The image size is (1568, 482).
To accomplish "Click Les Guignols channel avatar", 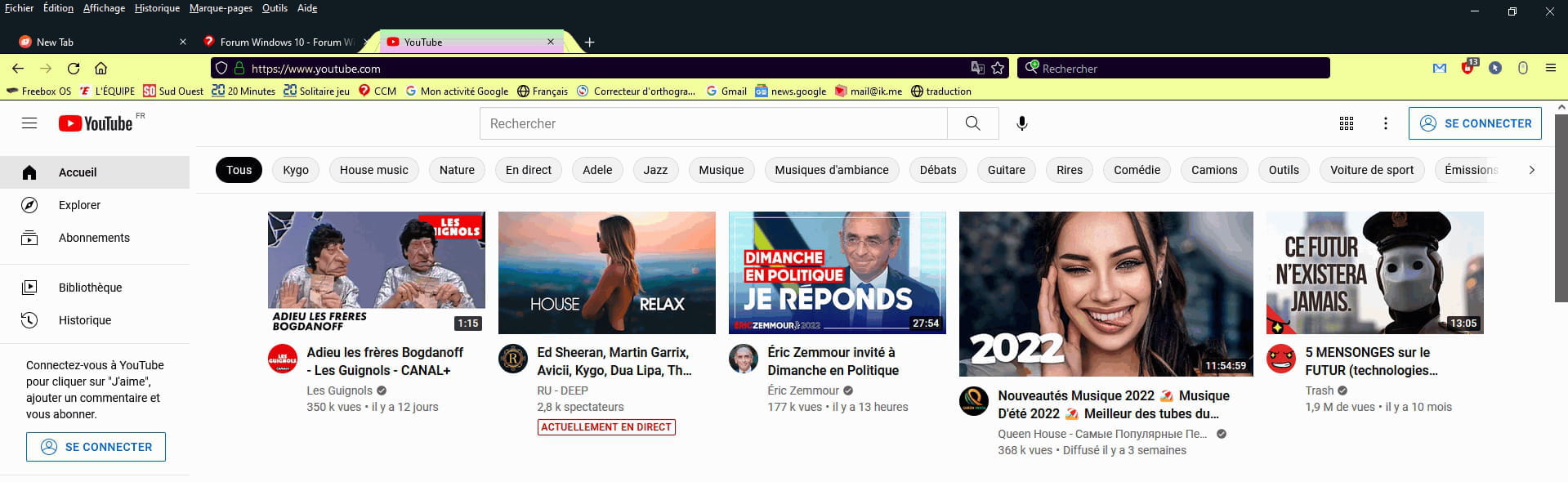I will [x=283, y=359].
